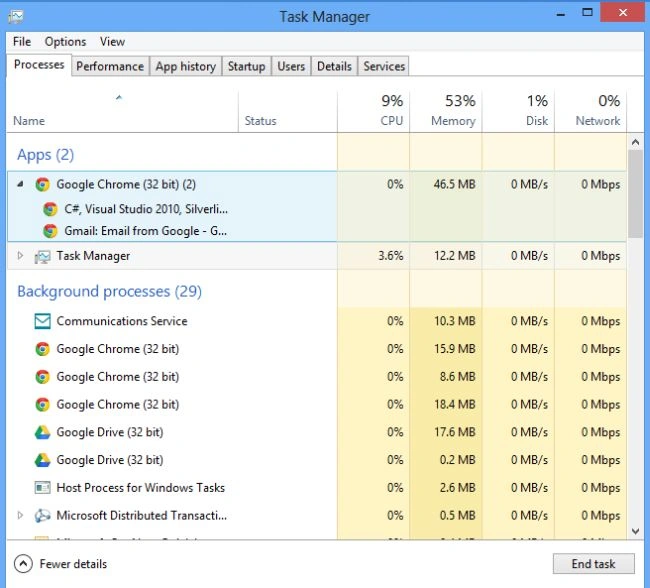Sort processes by the Name column header
Viewport: 650px width, 588px height.
(x=122, y=111)
